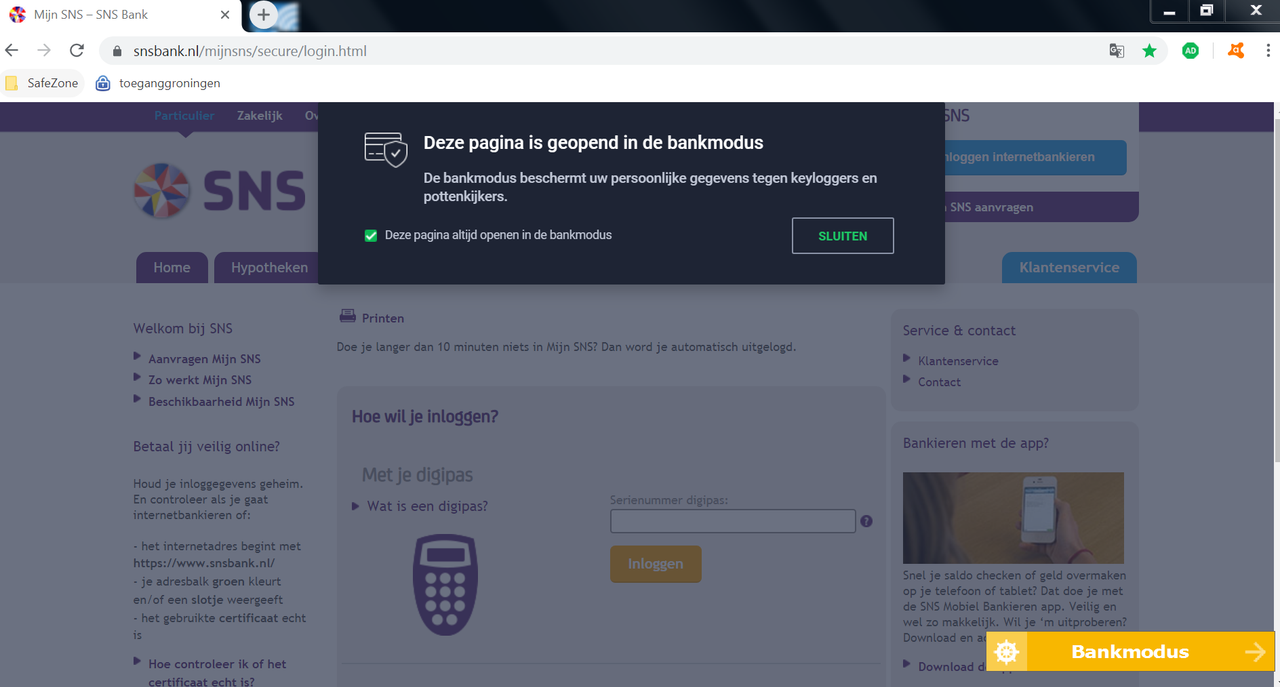Click the mobile banking app video thumbnail

pos(1013,518)
